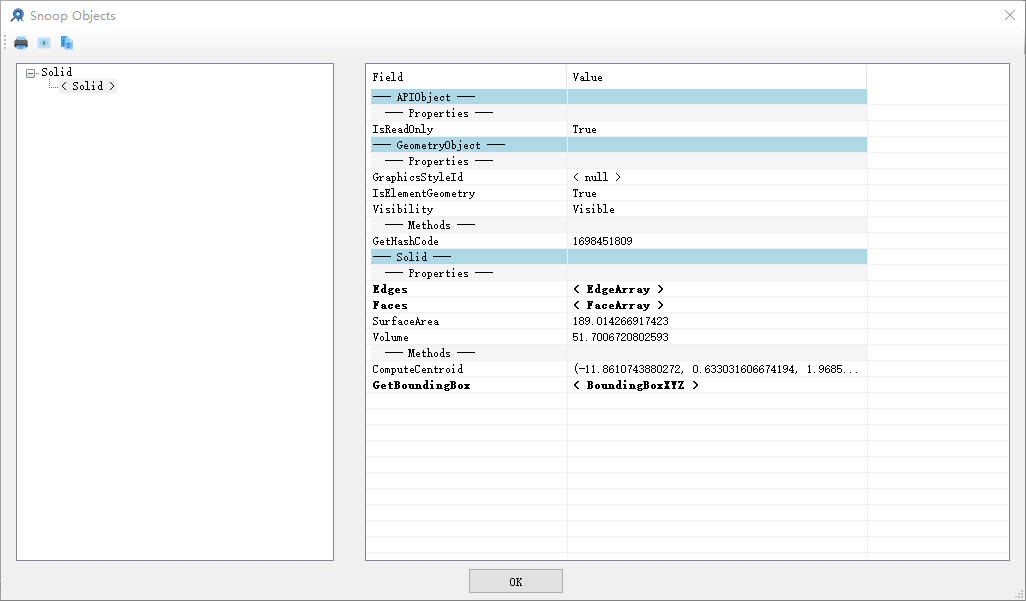
Task: Click the GeometryObject section header
Action: [618, 145]
